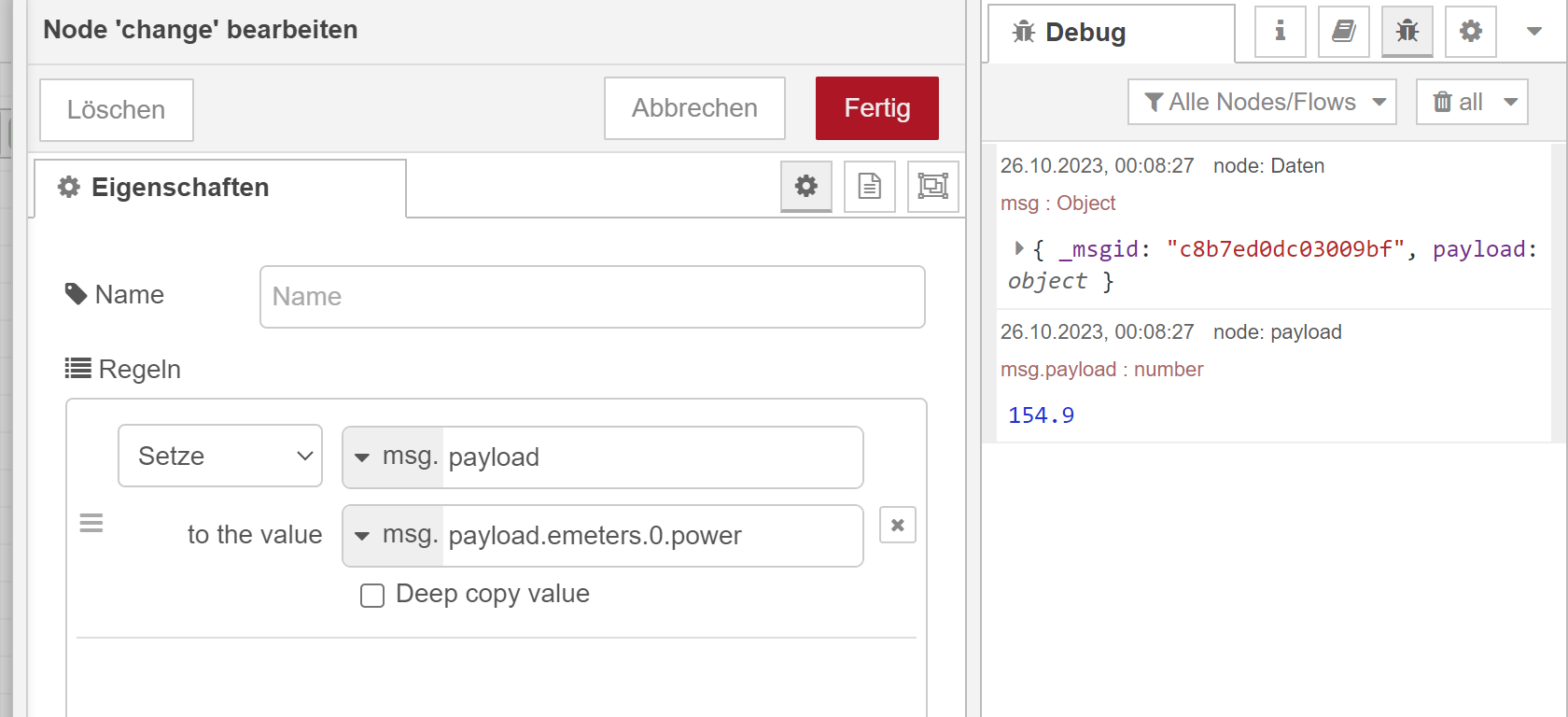The width and height of the screenshot is (1568, 717).
Task: Remove the rule with the x button
Action: (897, 525)
